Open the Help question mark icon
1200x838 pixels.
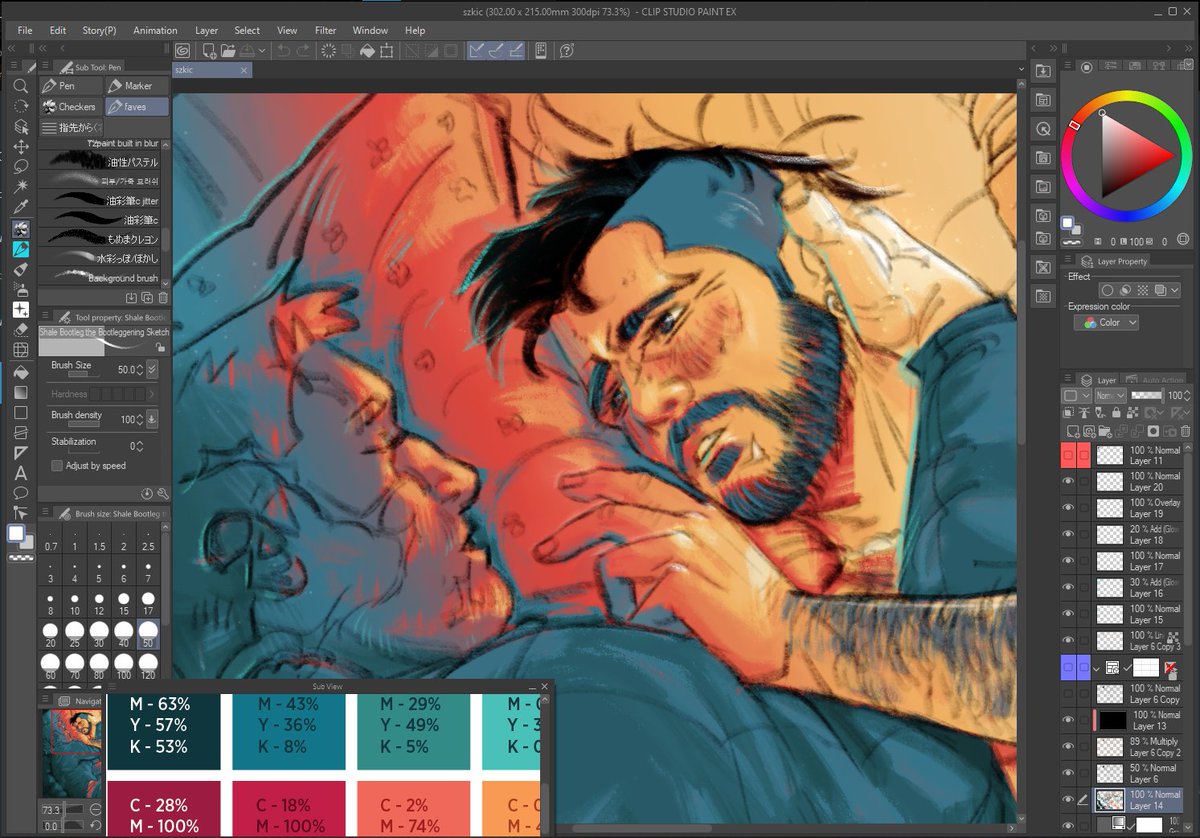(567, 50)
